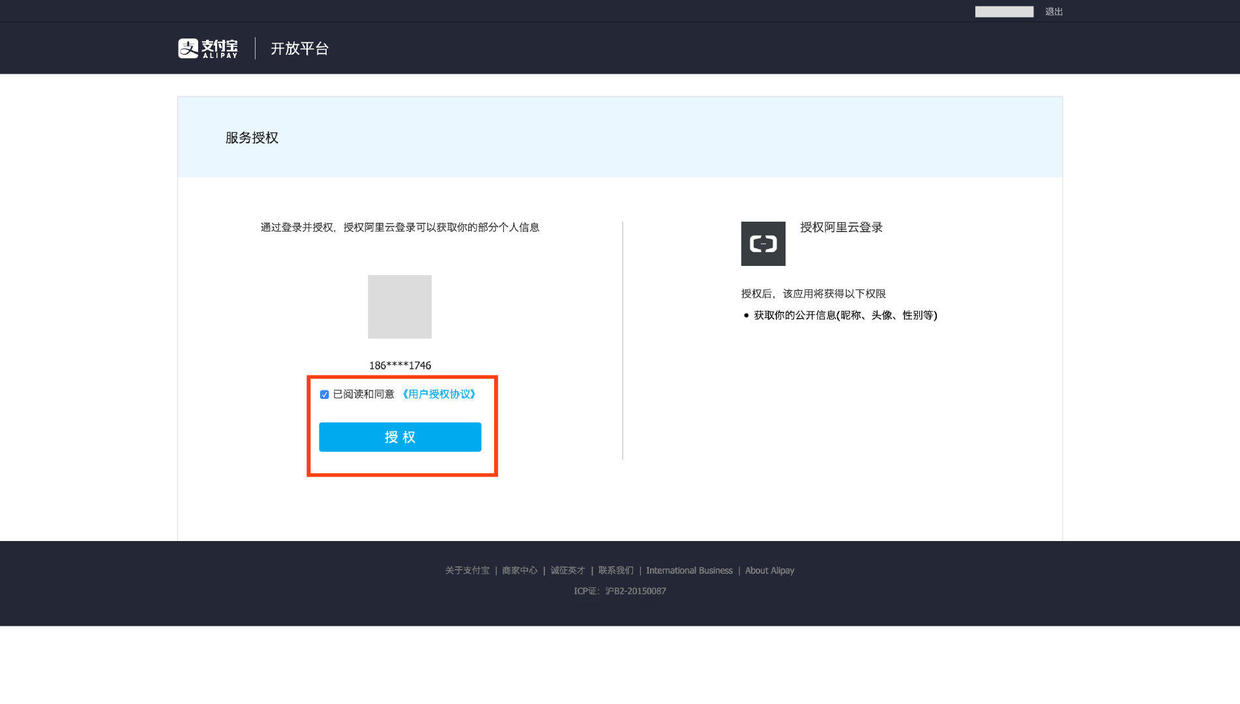
Task: Click the blue 授权 button
Action: click(400, 437)
